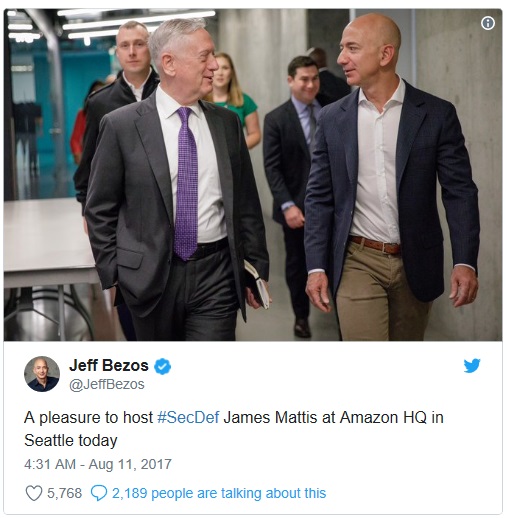Open the @JeffBezos handle

[107, 384]
